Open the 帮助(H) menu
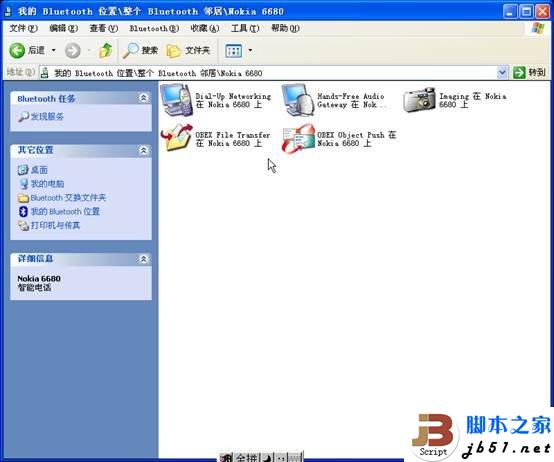This screenshot has height=462, width=554. (285, 28)
